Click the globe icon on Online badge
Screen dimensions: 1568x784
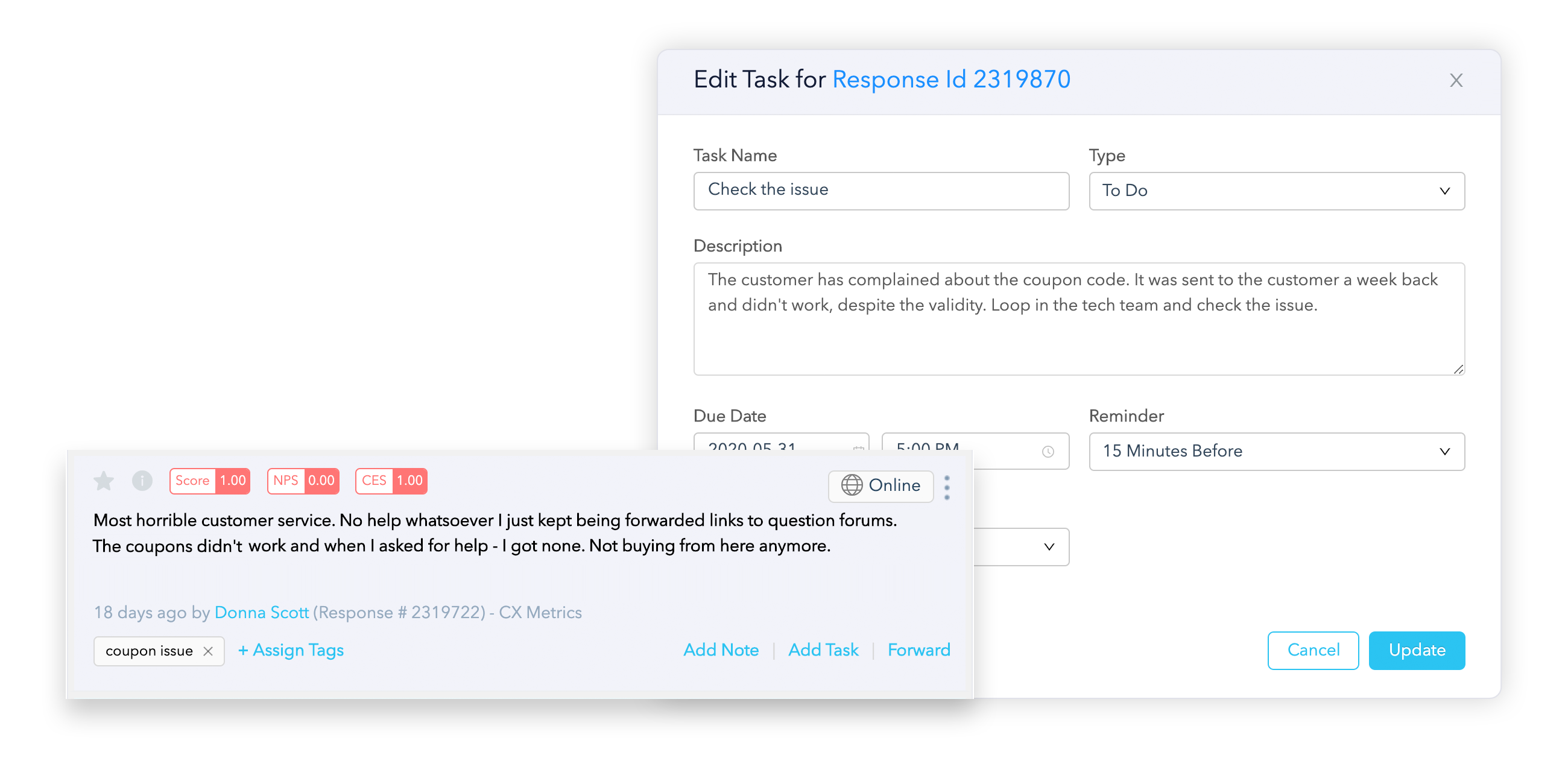[852, 485]
